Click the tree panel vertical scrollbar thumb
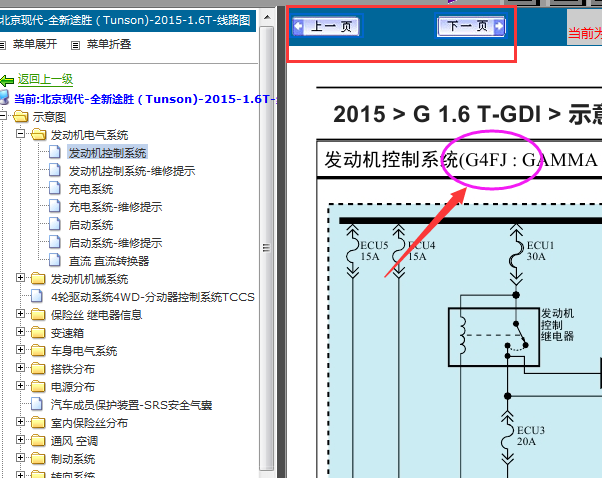The height and width of the screenshot is (478, 602). coord(267,248)
